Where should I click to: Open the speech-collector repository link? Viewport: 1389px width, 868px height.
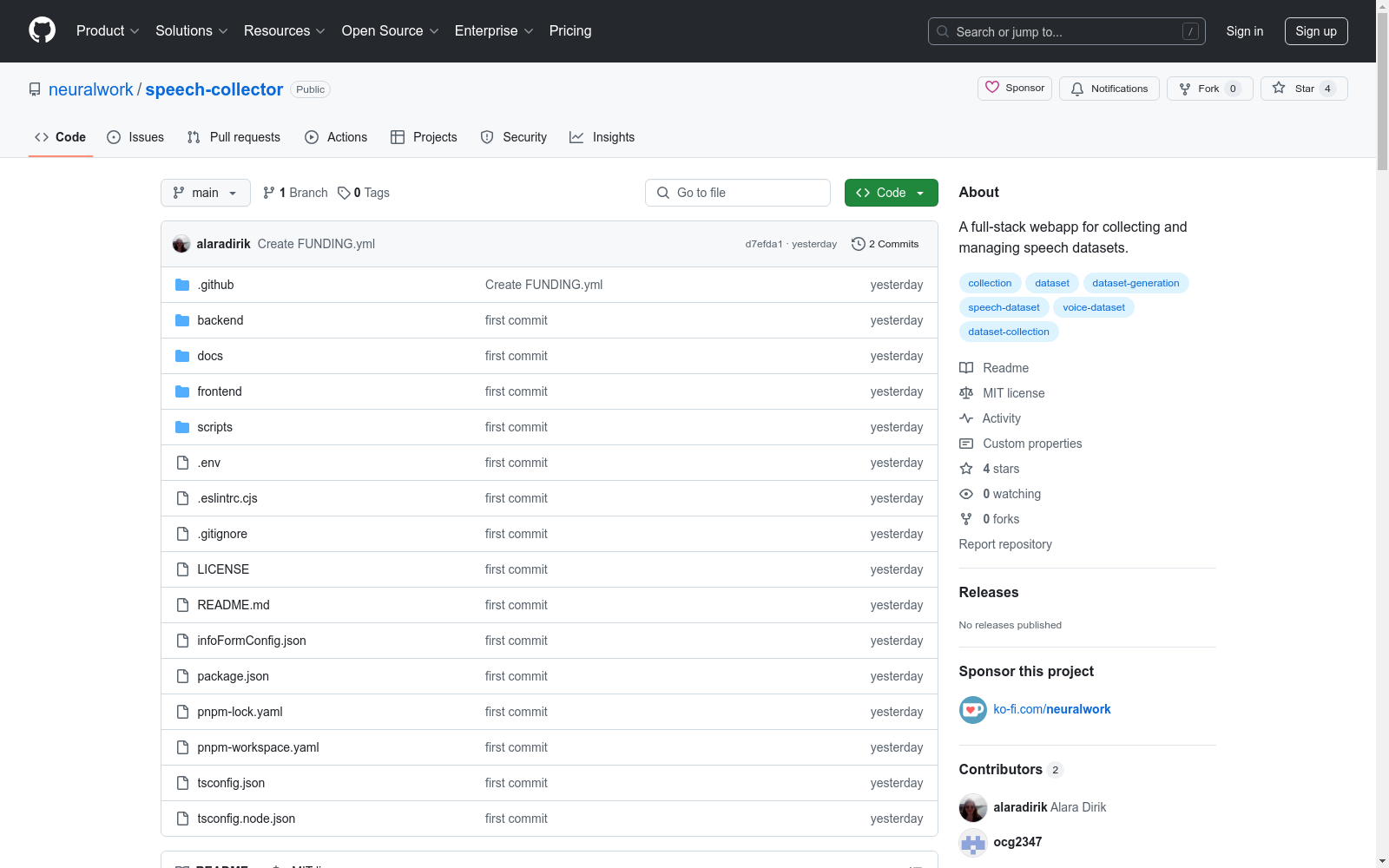pyautogui.click(x=214, y=89)
